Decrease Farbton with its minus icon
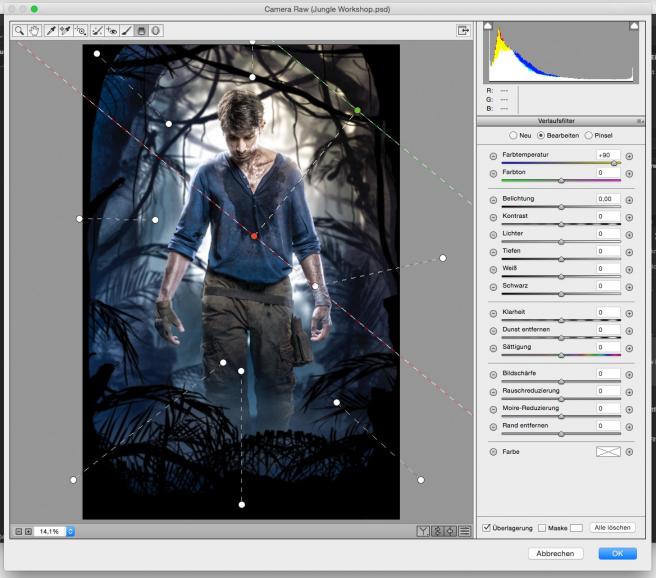 point(493,174)
